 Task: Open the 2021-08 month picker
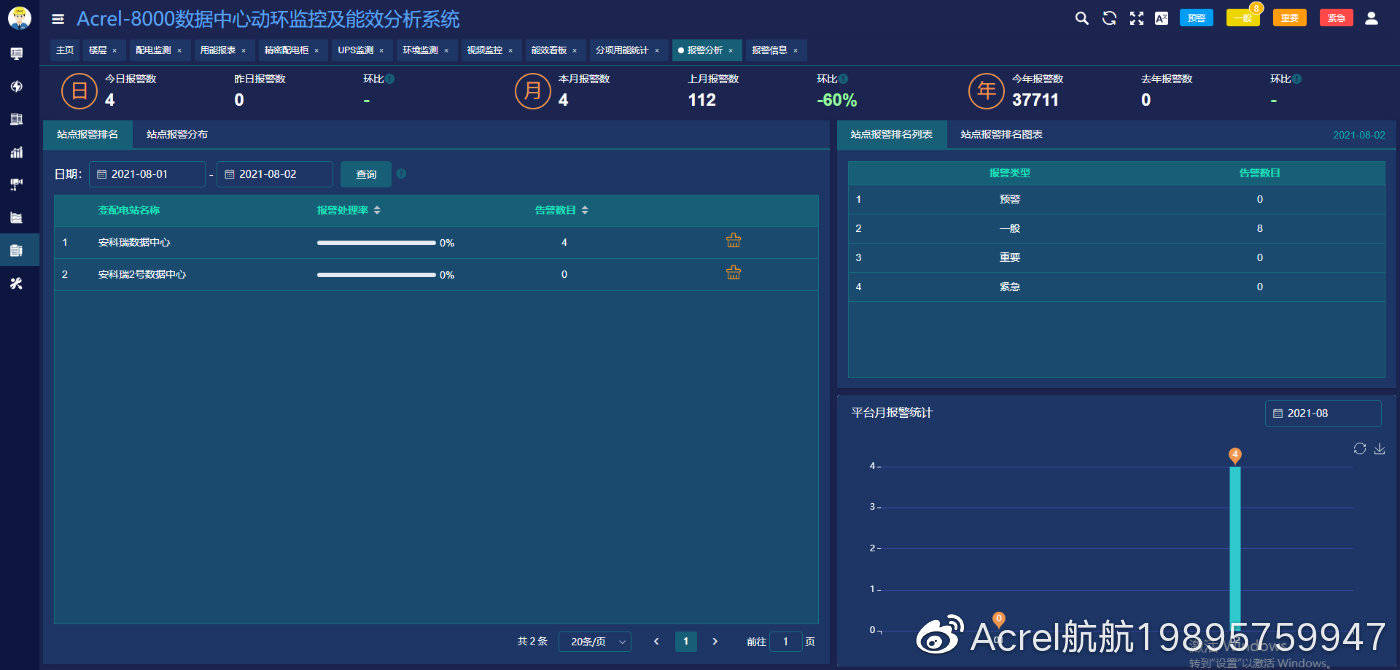1323,413
